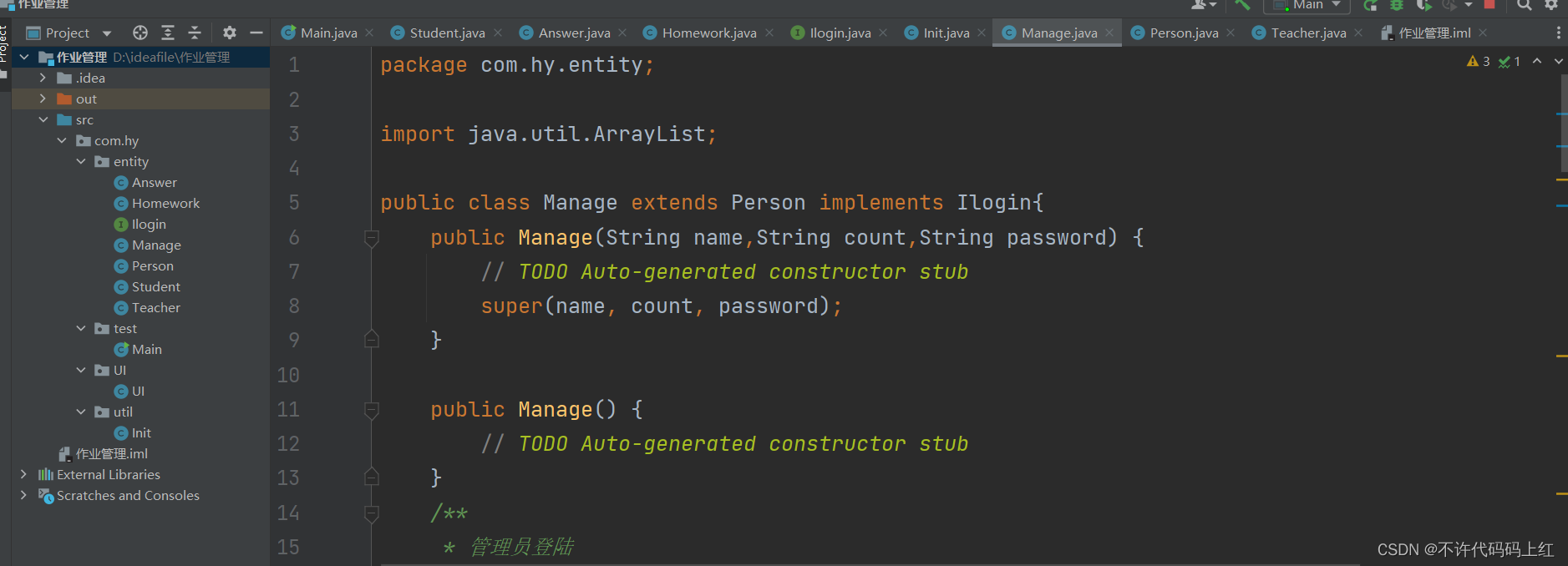Collapse the test package

coord(81,328)
